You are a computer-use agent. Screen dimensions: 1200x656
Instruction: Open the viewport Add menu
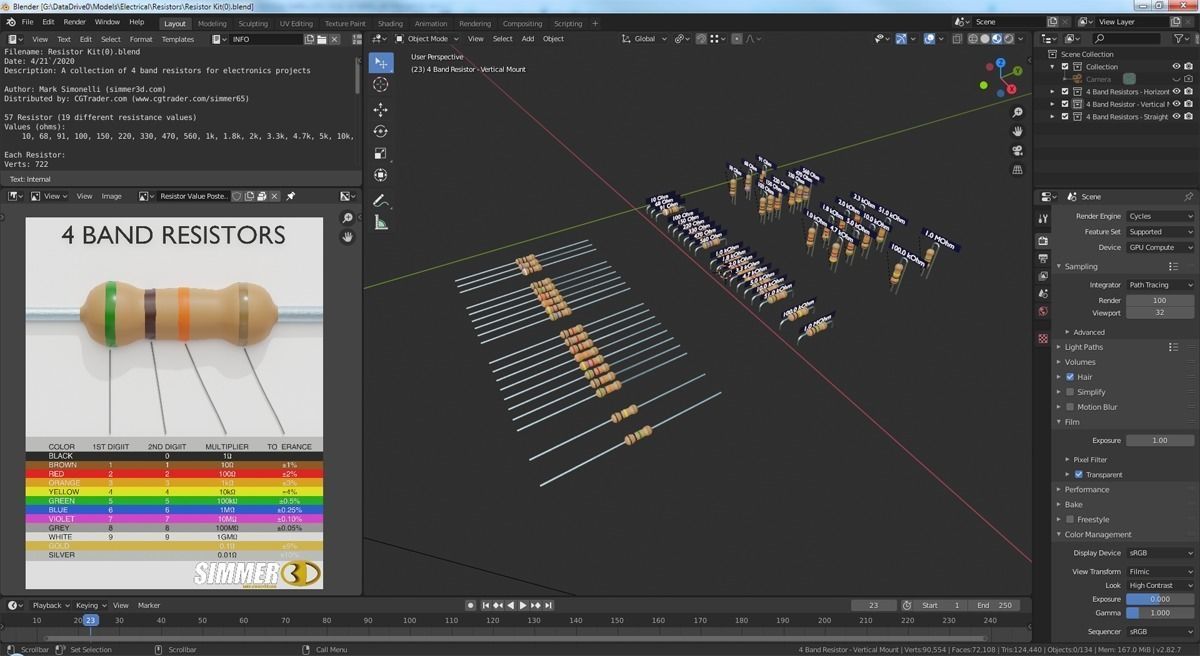tap(527, 39)
